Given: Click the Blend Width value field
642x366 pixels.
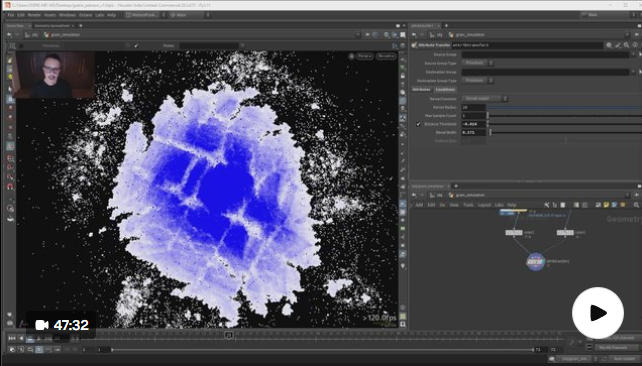Looking at the screenshot, I should pyautogui.click(x=473, y=132).
